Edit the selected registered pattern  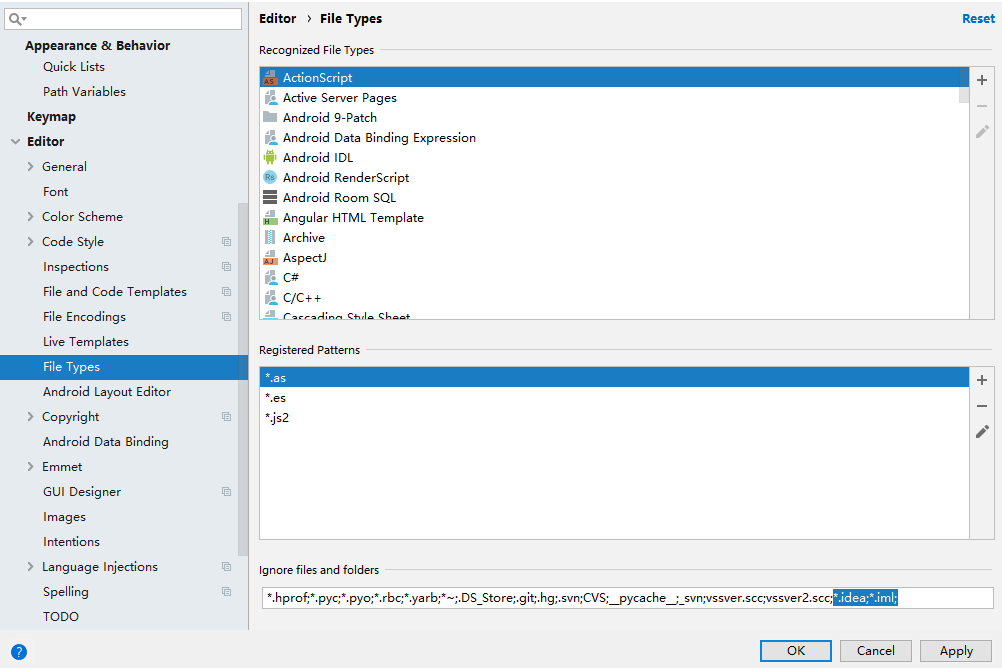pyautogui.click(x=982, y=432)
